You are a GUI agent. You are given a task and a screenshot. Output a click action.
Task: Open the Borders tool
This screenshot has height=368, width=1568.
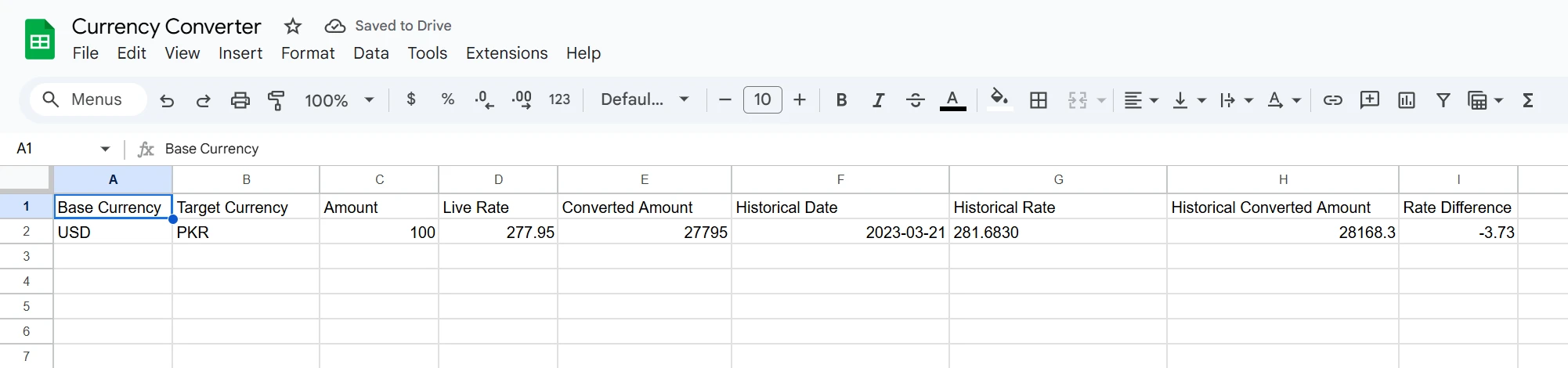(1039, 100)
